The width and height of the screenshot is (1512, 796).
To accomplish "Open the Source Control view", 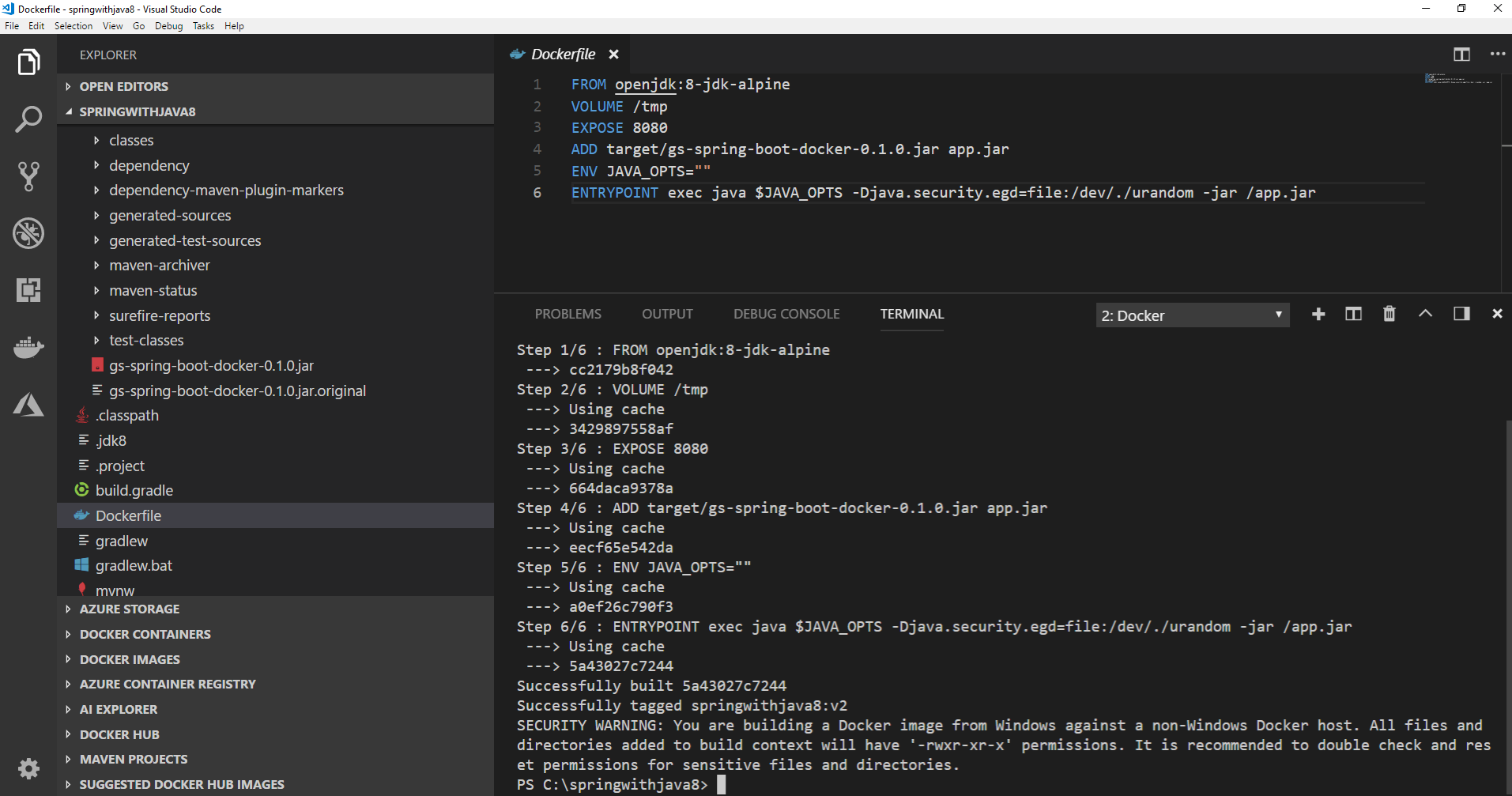I will (28, 176).
